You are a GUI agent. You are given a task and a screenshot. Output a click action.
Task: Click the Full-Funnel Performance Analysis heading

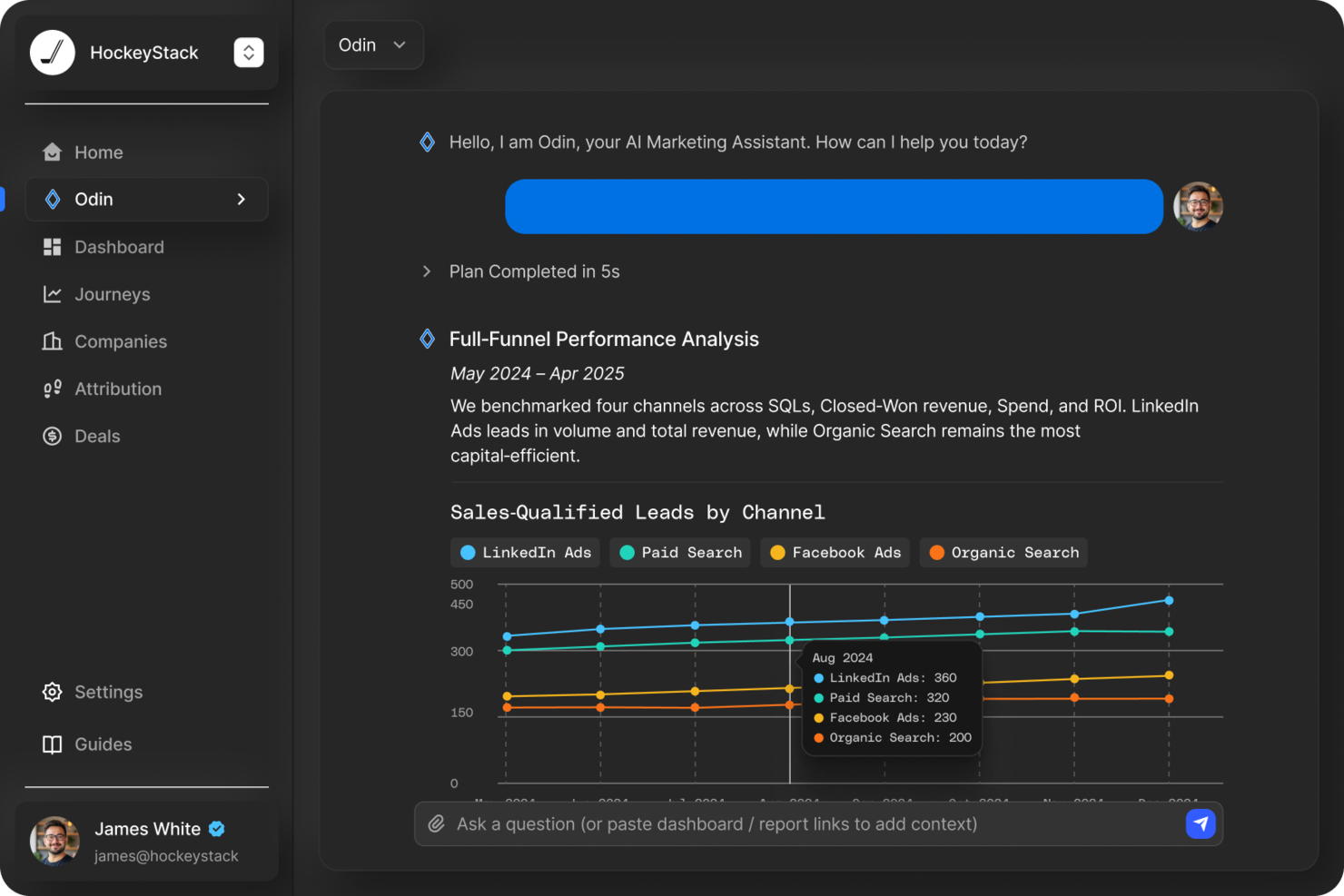[x=604, y=339]
